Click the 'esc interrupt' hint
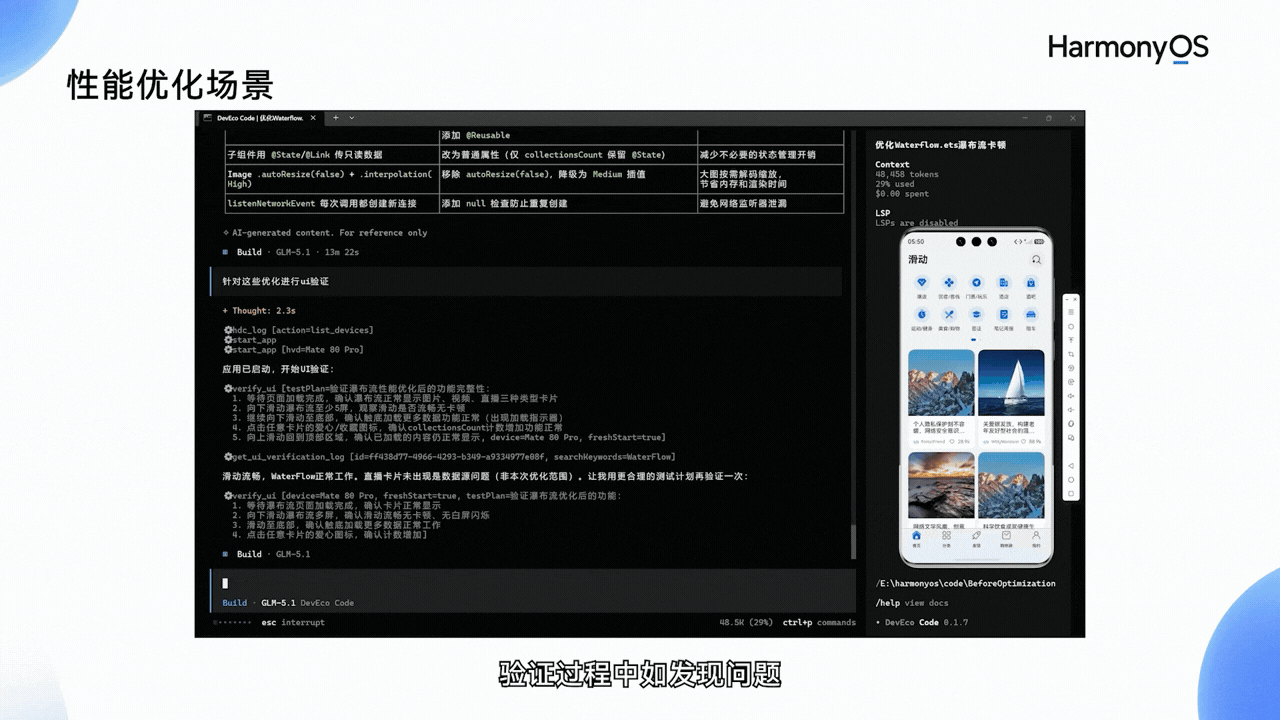 [293, 622]
